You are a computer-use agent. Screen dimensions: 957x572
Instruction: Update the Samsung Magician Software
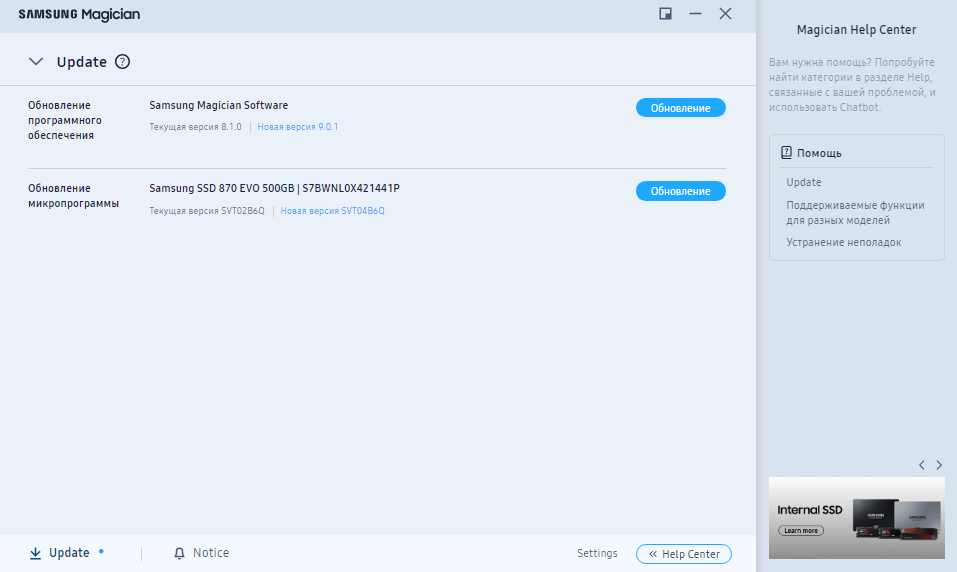coord(681,108)
